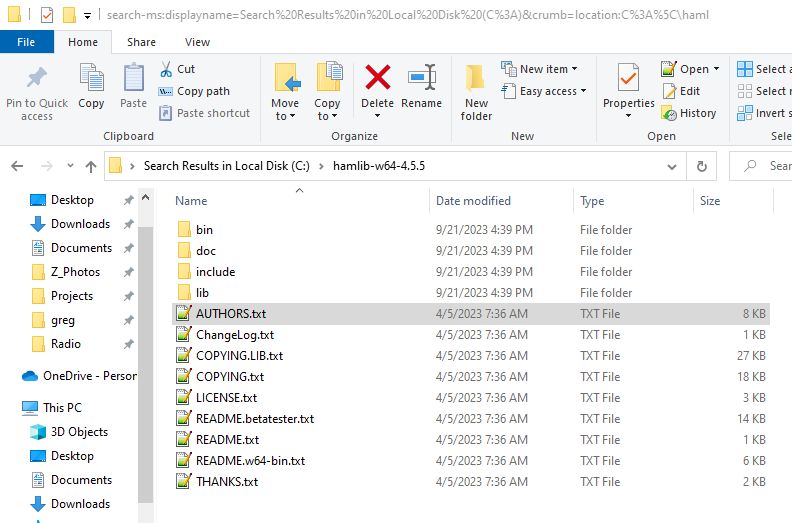Select COPYING.txt file
Viewport: 792px width, 523px height.
click(471, 376)
